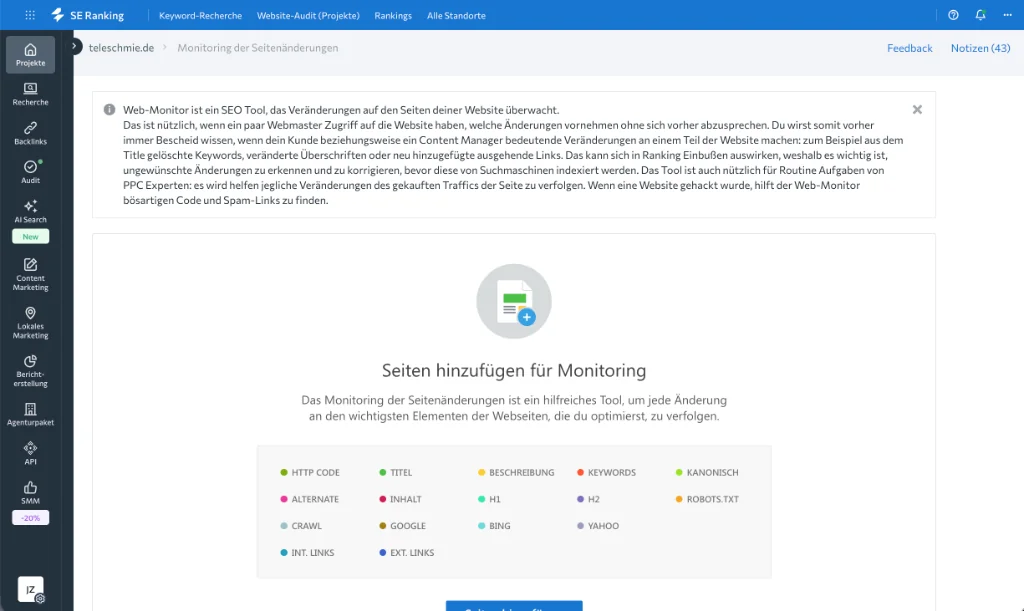Click the H1 legend label
Viewport: 1024px width, 611px height.
tap(495, 499)
